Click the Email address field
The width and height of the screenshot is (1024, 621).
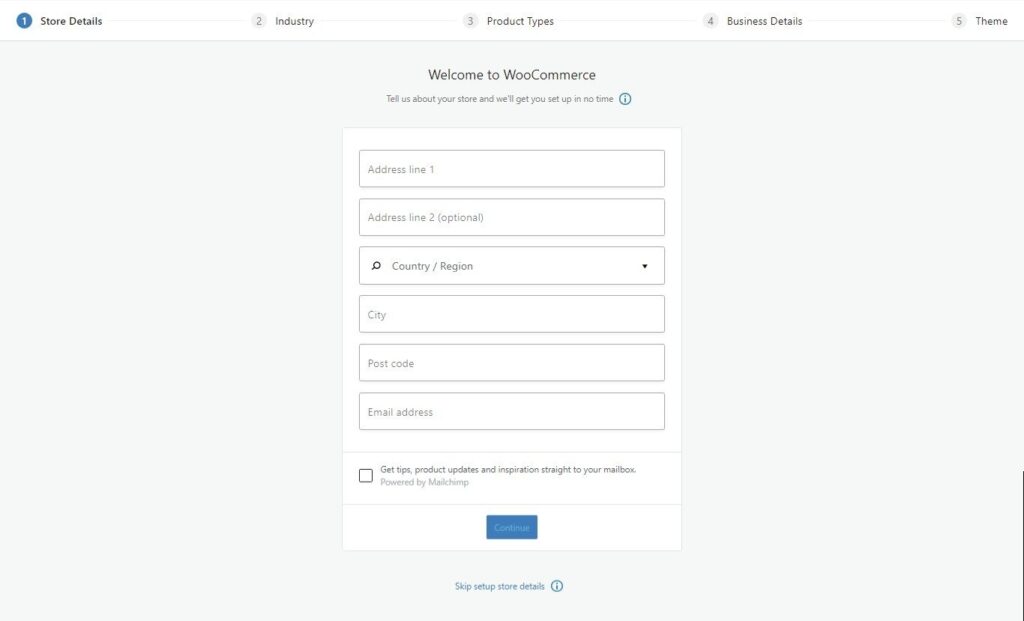tap(511, 411)
